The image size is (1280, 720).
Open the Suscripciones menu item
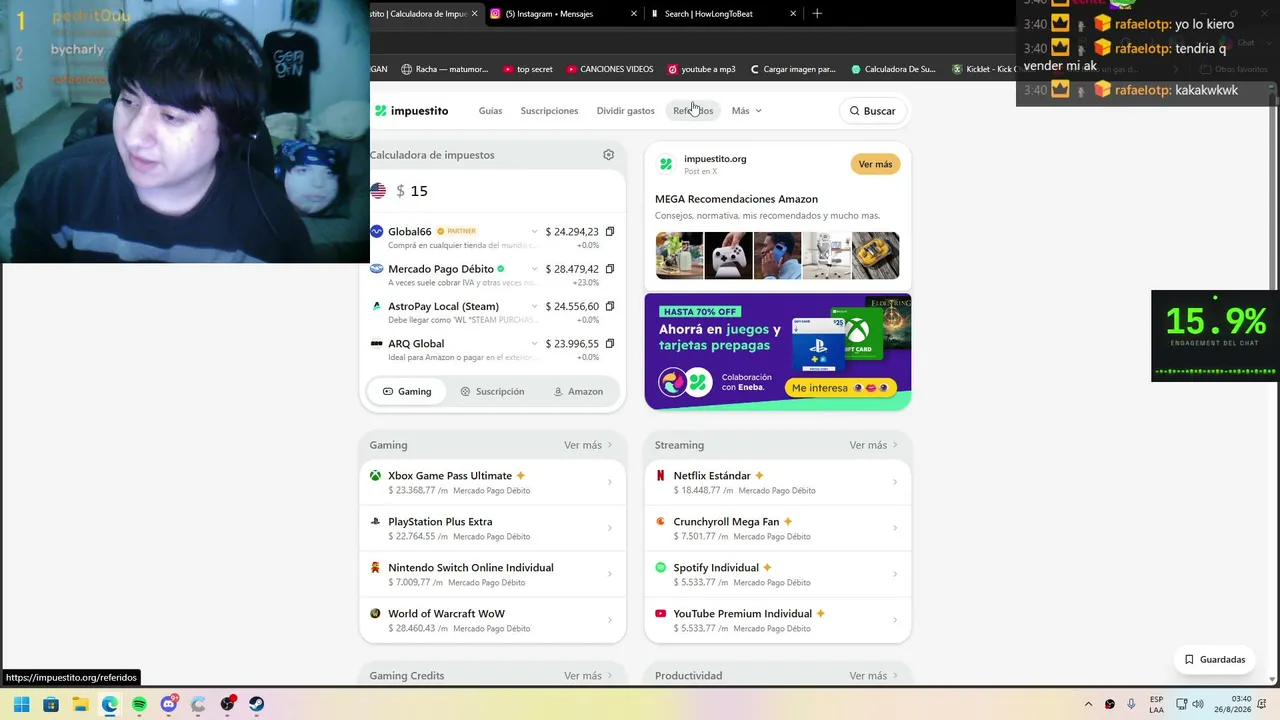pyautogui.click(x=549, y=111)
